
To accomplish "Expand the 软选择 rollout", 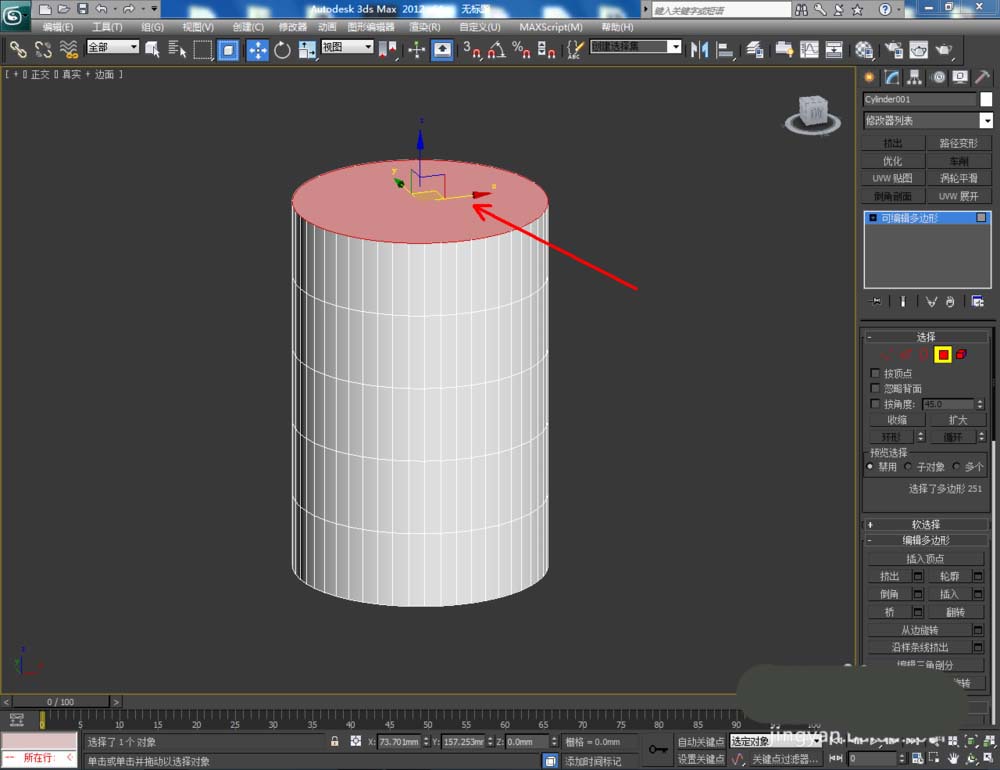I will (925, 524).
